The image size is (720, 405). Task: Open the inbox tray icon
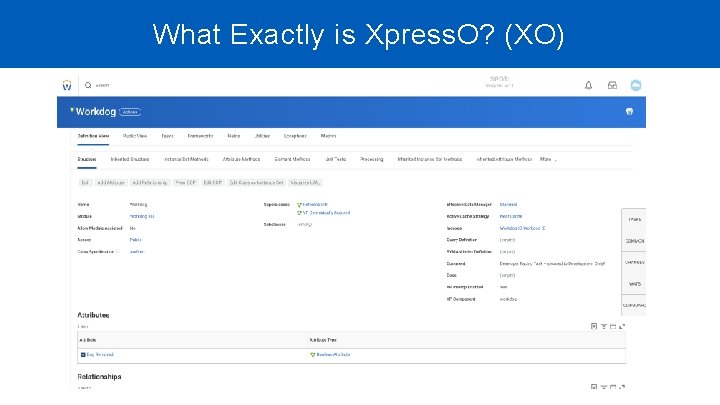coord(612,85)
